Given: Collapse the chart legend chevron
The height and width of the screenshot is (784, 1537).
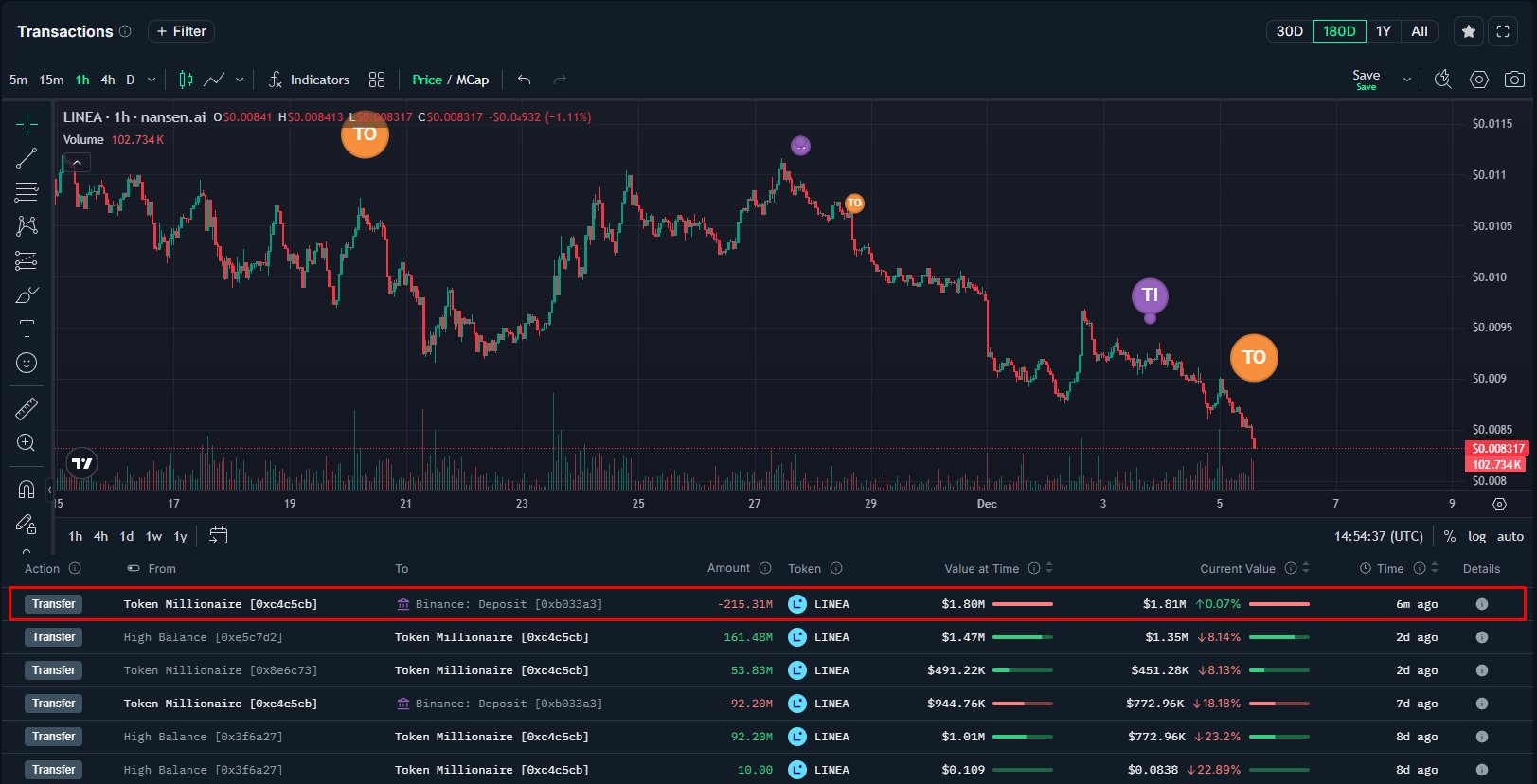Looking at the screenshot, I should pyautogui.click(x=77, y=163).
